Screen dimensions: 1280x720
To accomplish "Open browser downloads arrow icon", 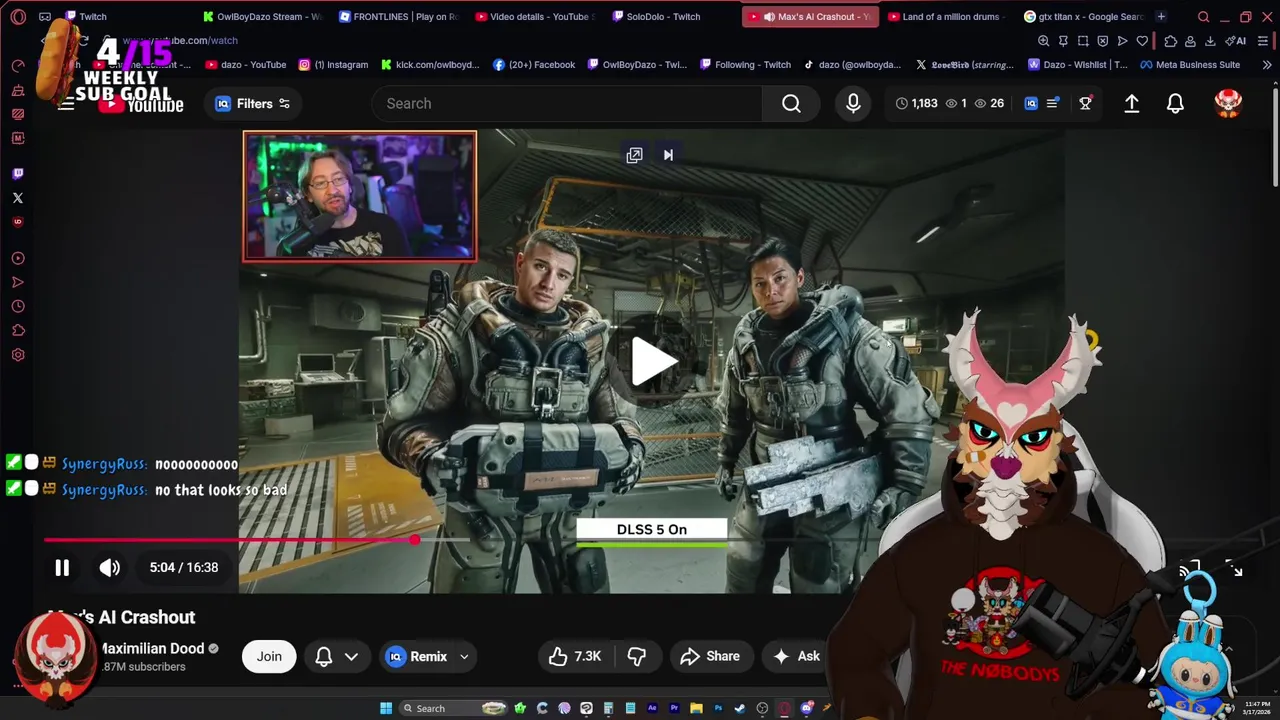I will point(1210,41).
